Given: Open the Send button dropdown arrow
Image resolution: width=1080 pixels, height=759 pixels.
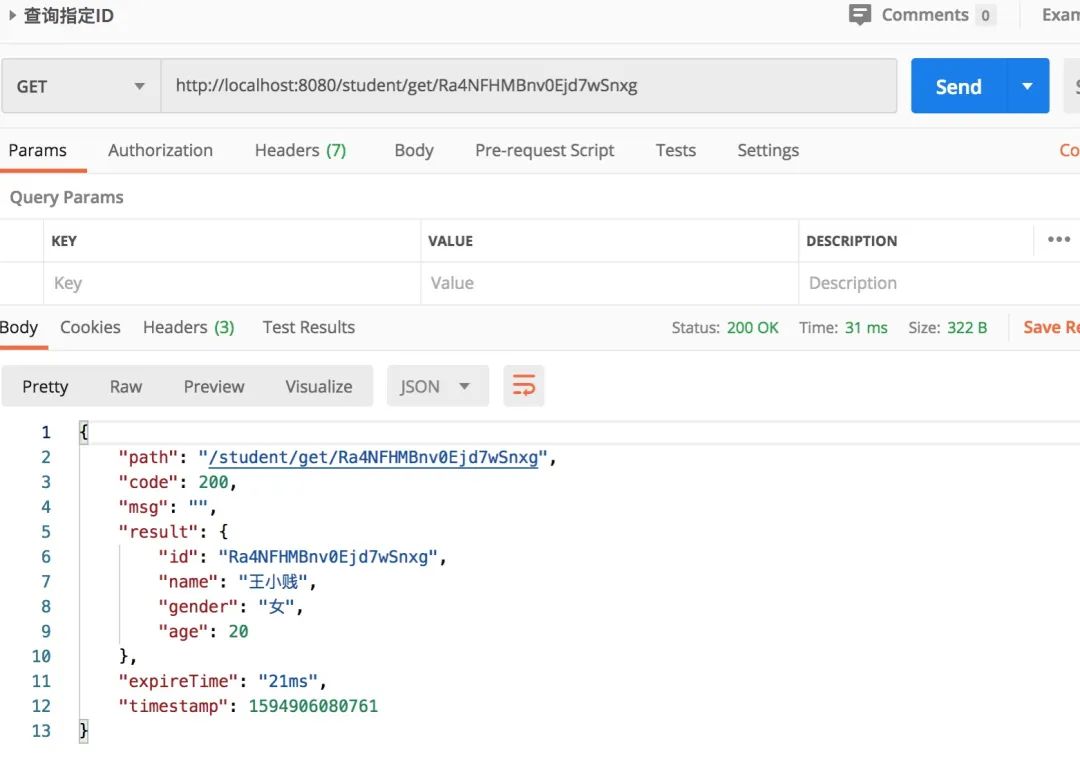Looking at the screenshot, I should pos(1027,86).
